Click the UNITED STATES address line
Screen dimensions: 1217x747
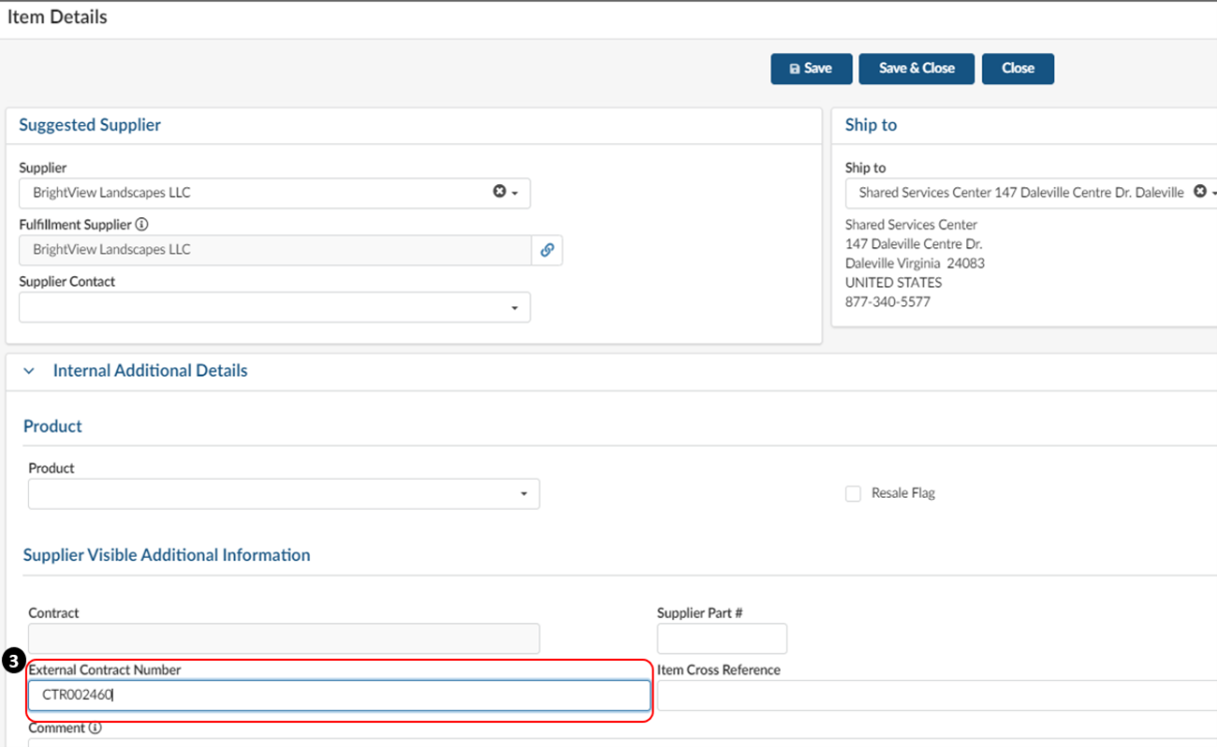[893, 282]
